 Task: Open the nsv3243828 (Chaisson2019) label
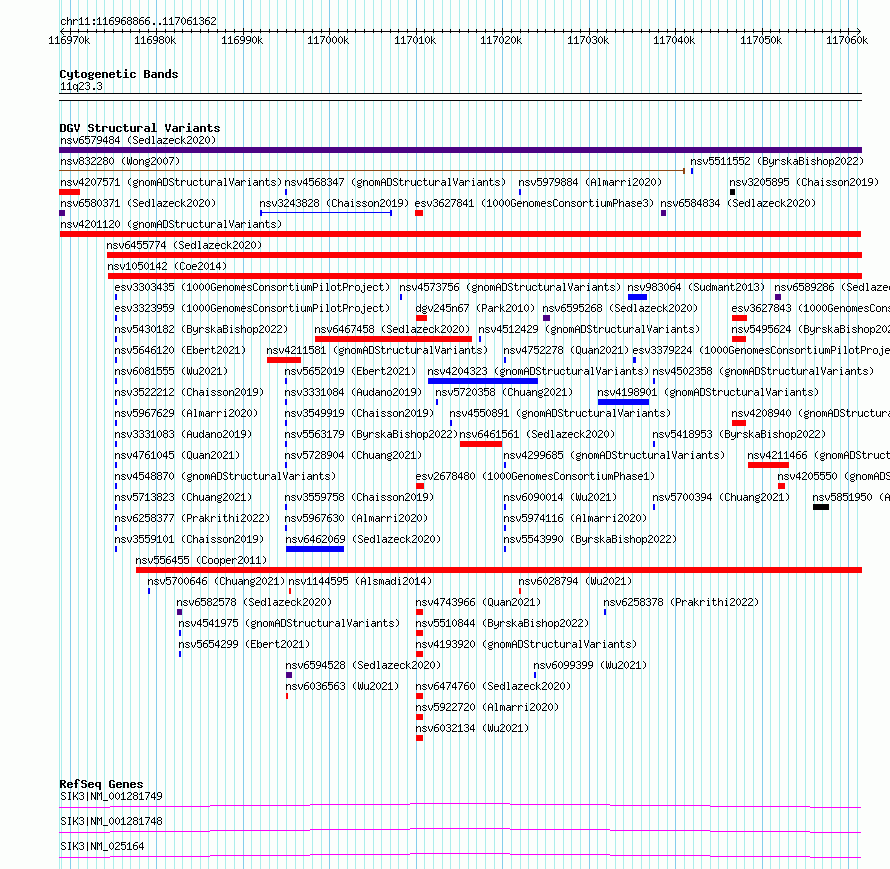(334, 203)
